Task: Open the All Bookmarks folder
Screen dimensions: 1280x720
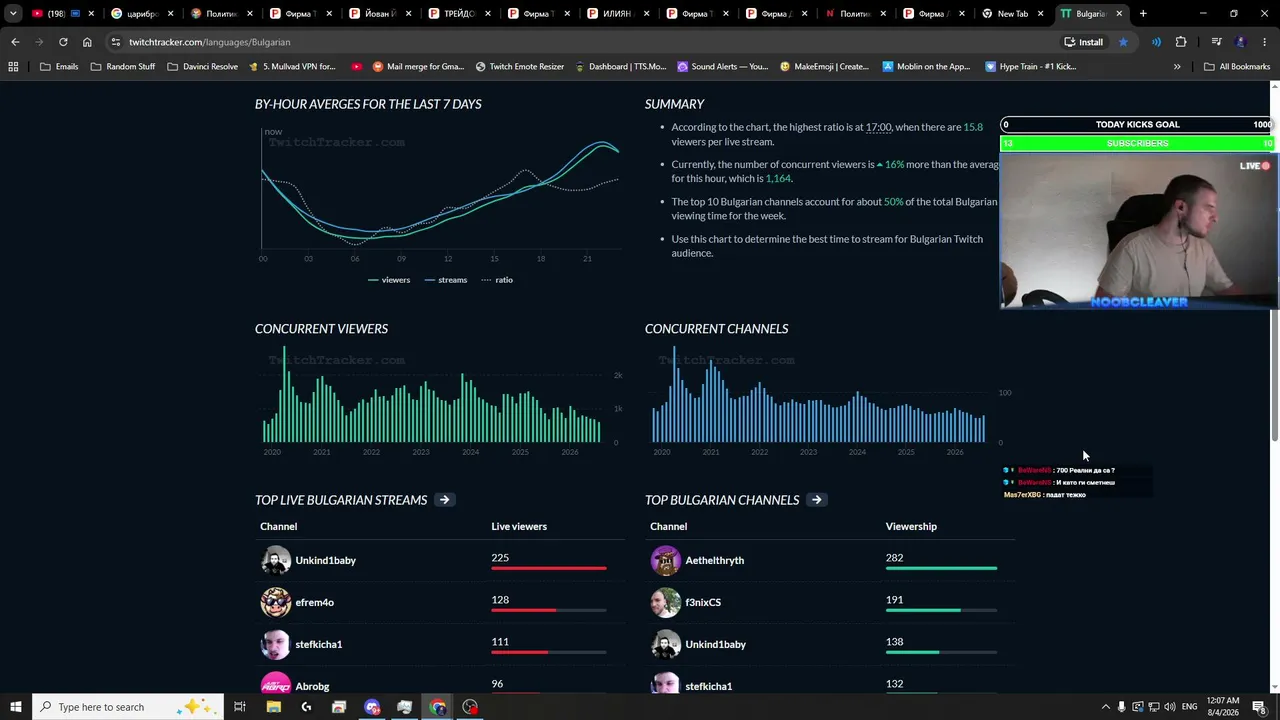Action: (x=1237, y=67)
